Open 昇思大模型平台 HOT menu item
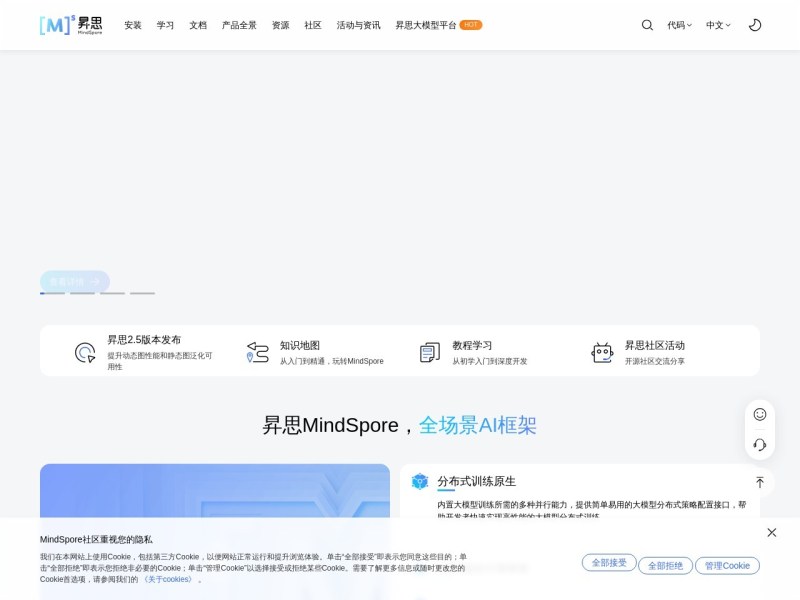The width and height of the screenshot is (800, 600). [x=439, y=25]
